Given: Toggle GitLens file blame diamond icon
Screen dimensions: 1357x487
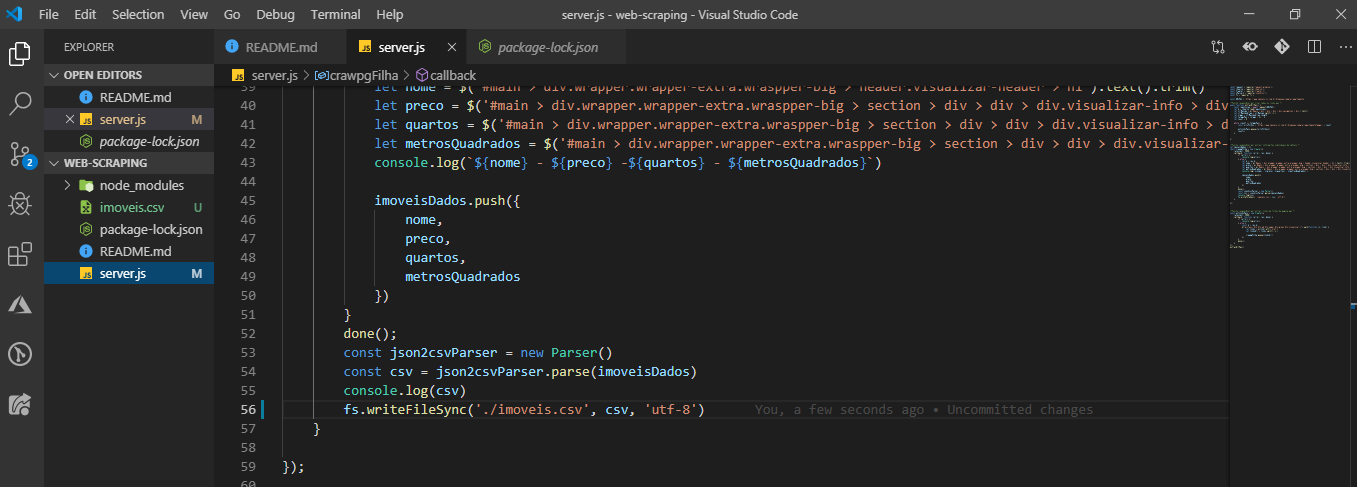Looking at the screenshot, I should click(x=1282, y=47).
